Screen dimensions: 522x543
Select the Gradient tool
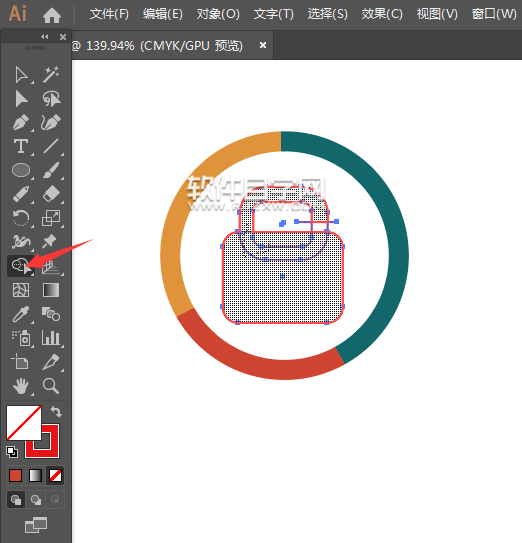pyautogui.click(x=51, y=290)
